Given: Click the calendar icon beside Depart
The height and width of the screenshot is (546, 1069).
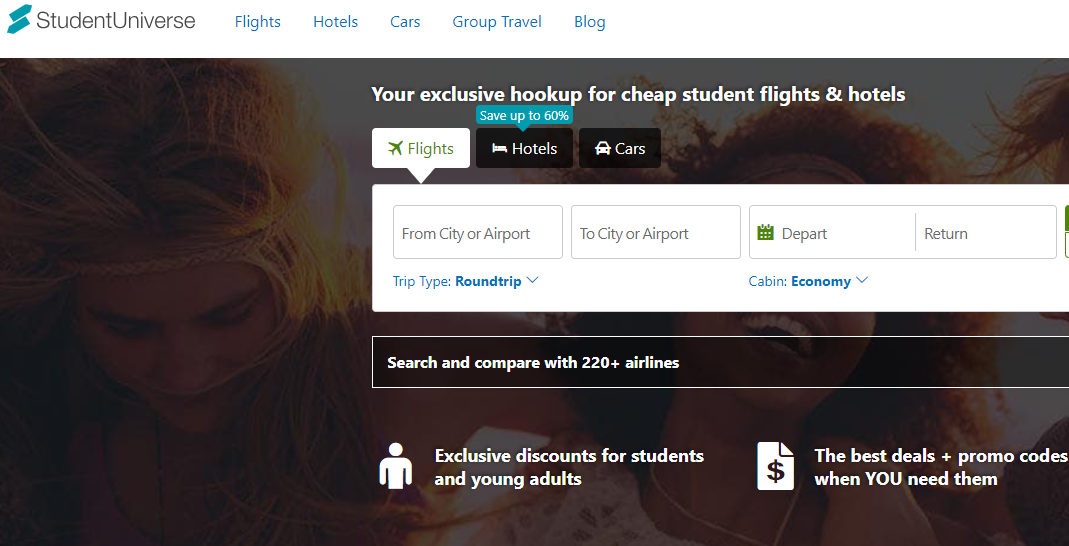Looking at the screenshot, I should click(766, 233).
